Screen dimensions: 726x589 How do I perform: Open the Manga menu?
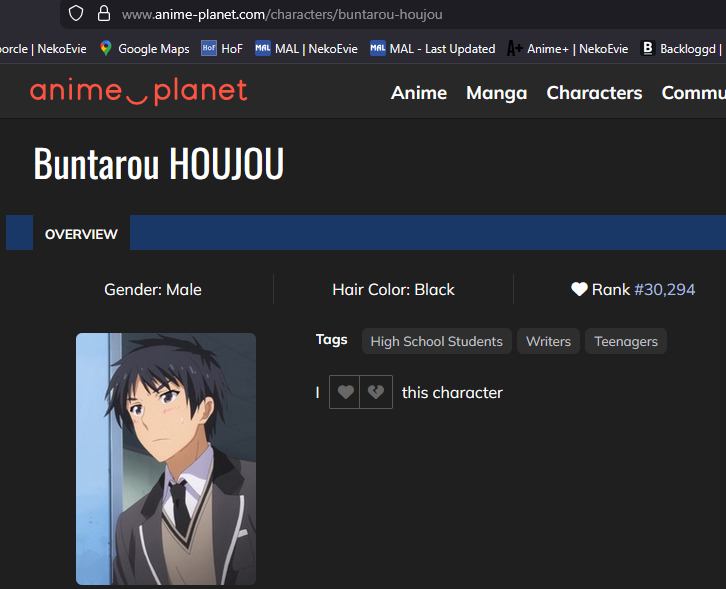497,93
